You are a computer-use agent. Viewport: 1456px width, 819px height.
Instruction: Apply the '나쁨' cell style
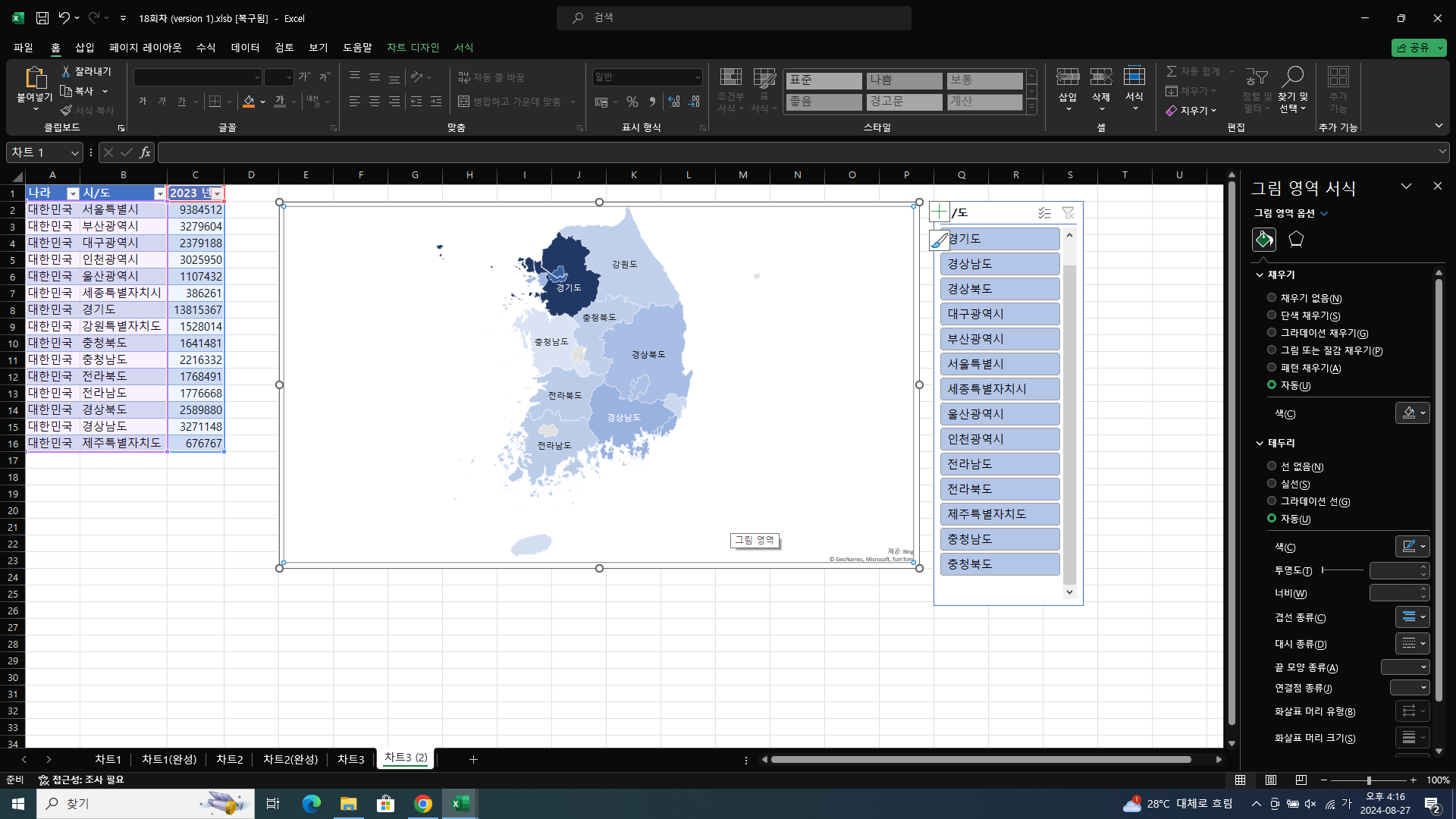pos(904,80)
